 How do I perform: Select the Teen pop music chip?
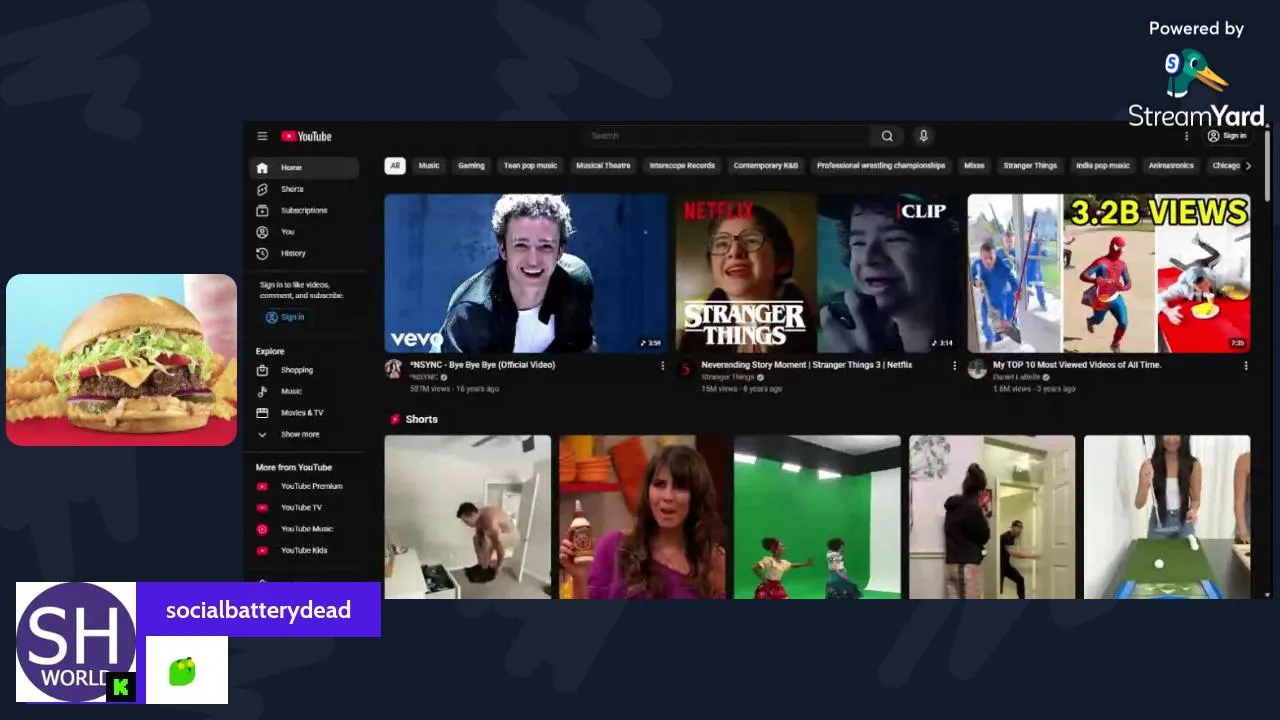(530, 166)
